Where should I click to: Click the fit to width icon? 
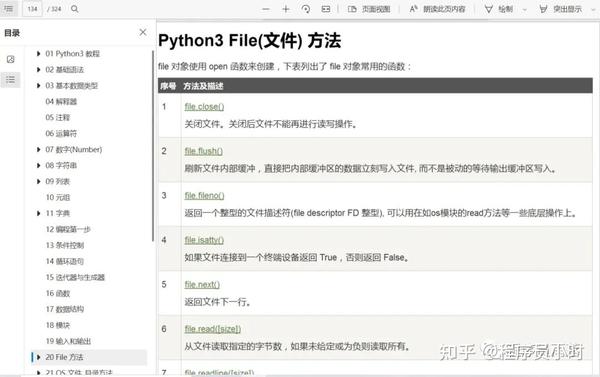326,9
